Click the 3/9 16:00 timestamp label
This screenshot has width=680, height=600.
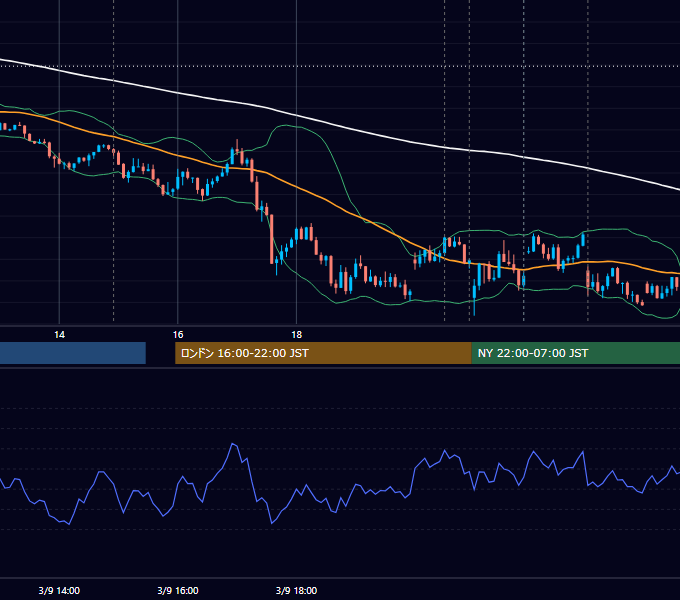[178, 590]
